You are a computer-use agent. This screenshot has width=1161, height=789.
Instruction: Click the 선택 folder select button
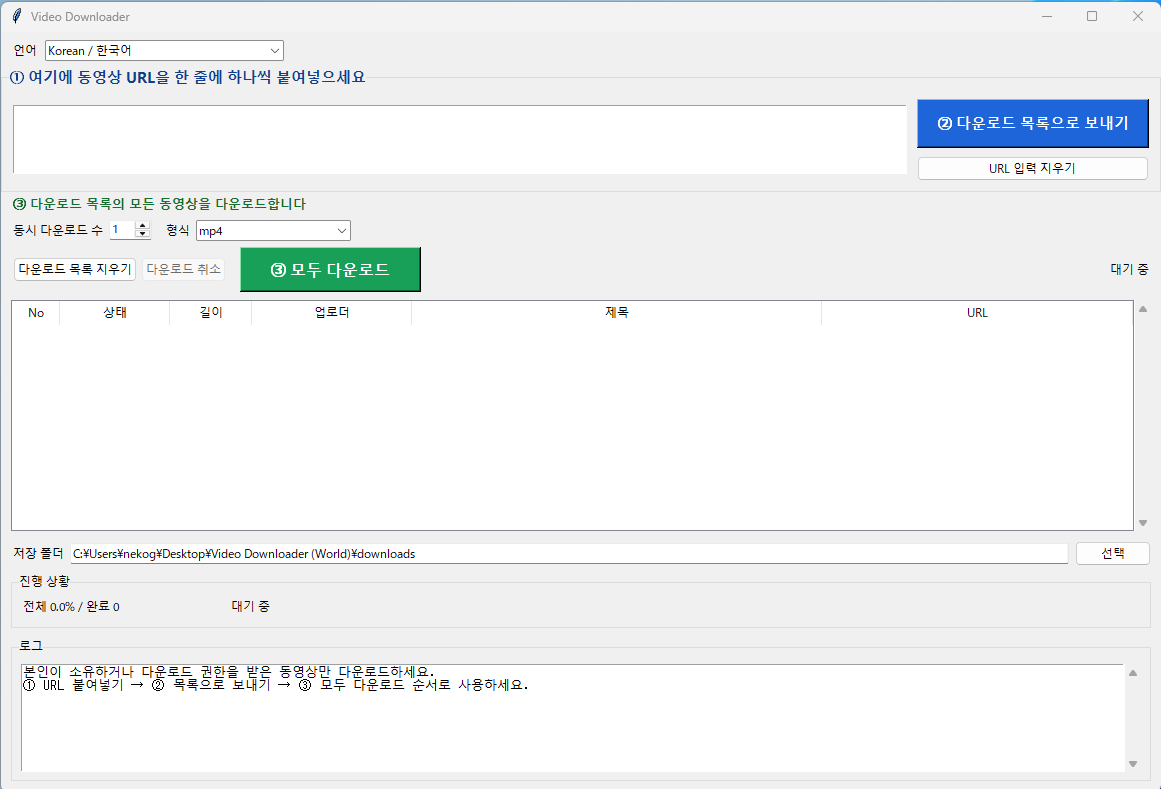[1112, 554]
